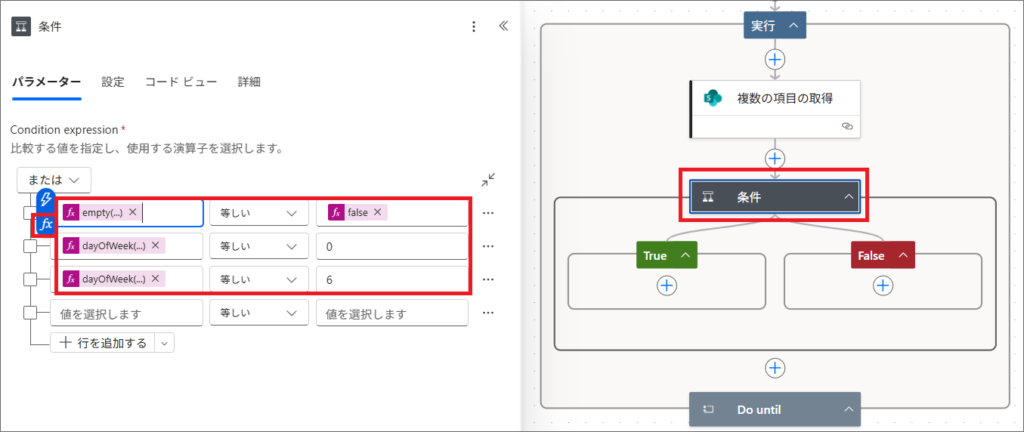The width and height of the screenshot is (1024, 432).
Task: Tick the checkbox for the first condition row
Action: tap(30, 213)
